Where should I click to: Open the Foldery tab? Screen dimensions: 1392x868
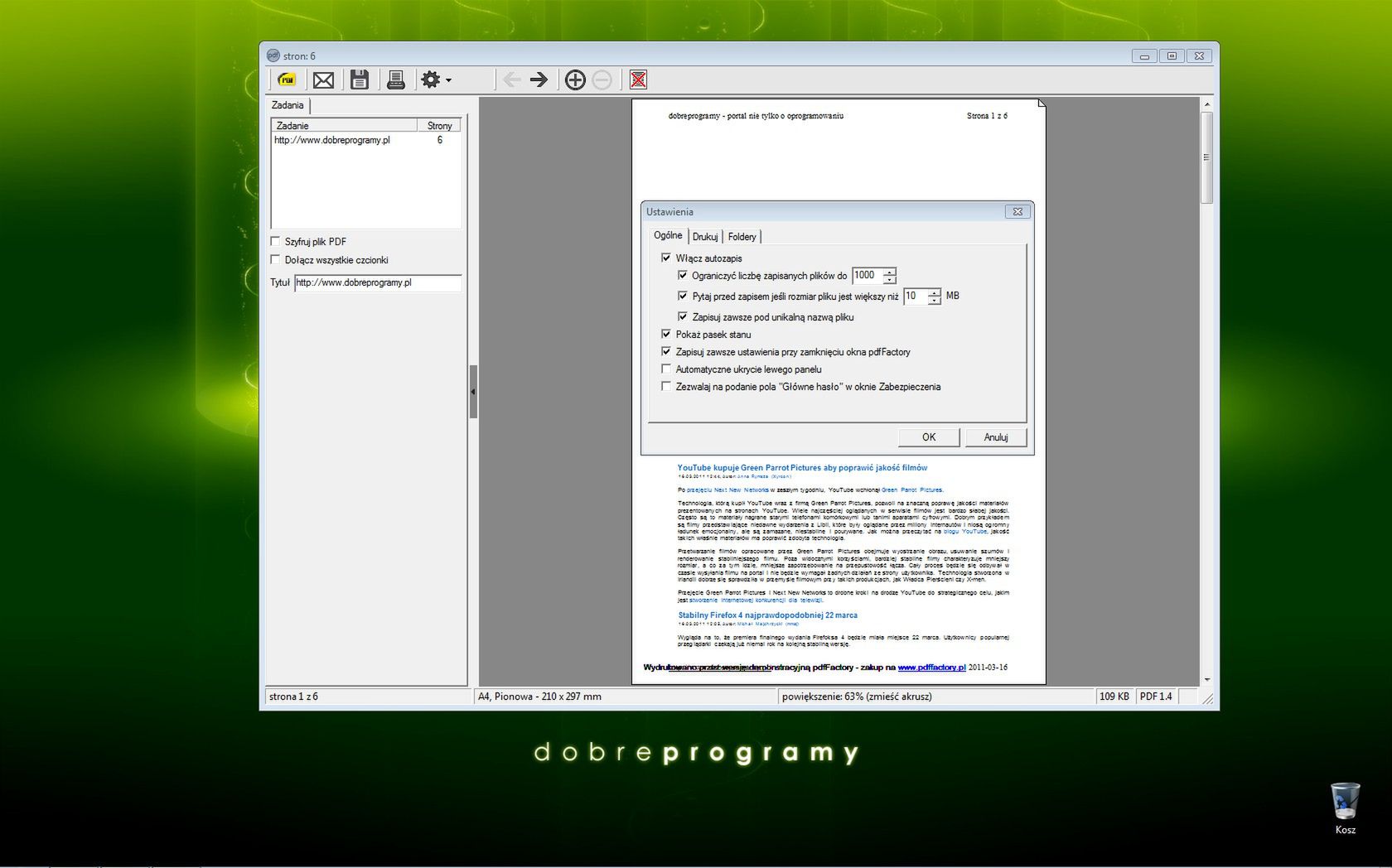click(x=742, y=236)
